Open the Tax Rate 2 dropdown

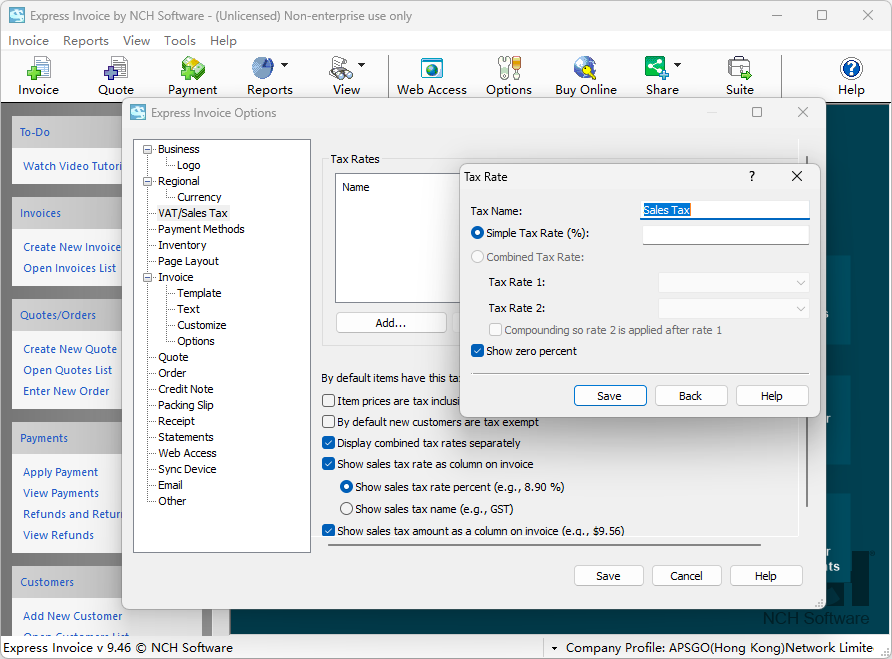click(734, 308)
